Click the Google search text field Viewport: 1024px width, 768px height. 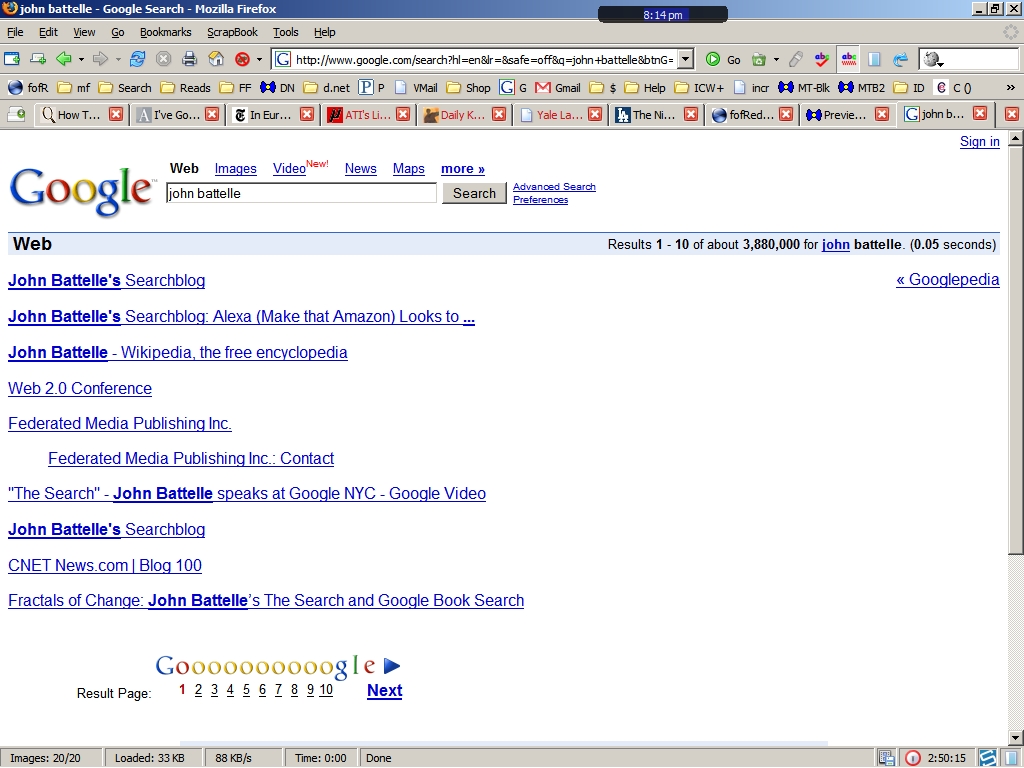[301, 193]
